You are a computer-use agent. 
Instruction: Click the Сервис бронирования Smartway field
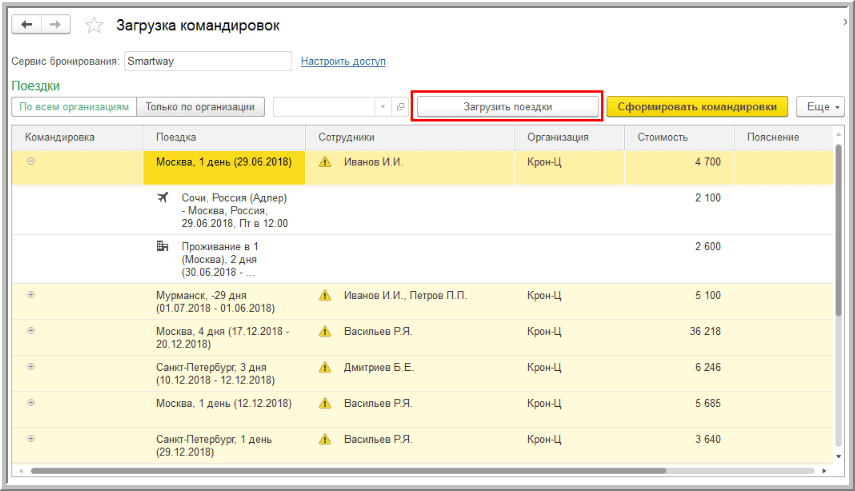(x=208, y=61)
